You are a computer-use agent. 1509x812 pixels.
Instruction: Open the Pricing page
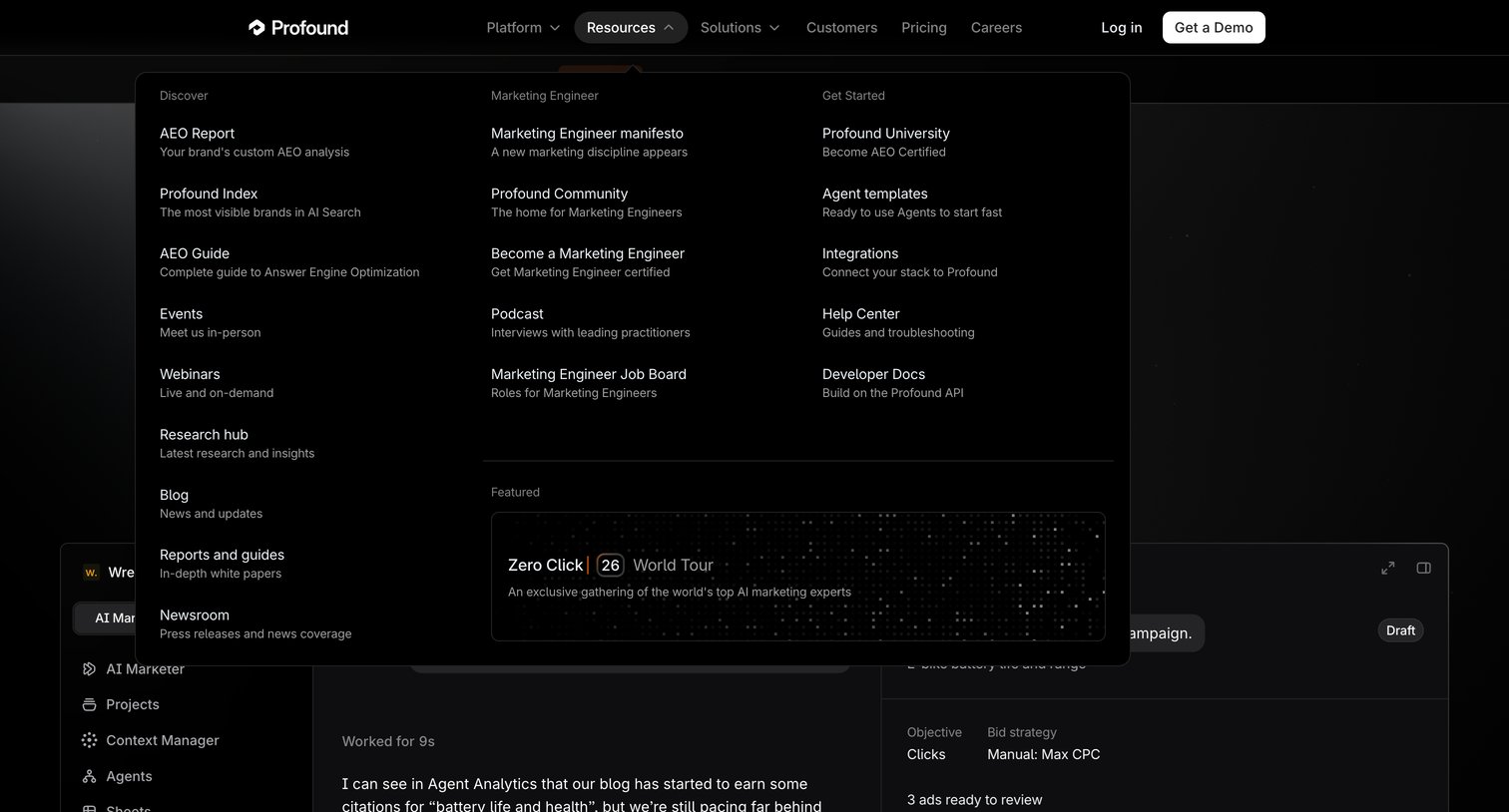tap(924, 28)
